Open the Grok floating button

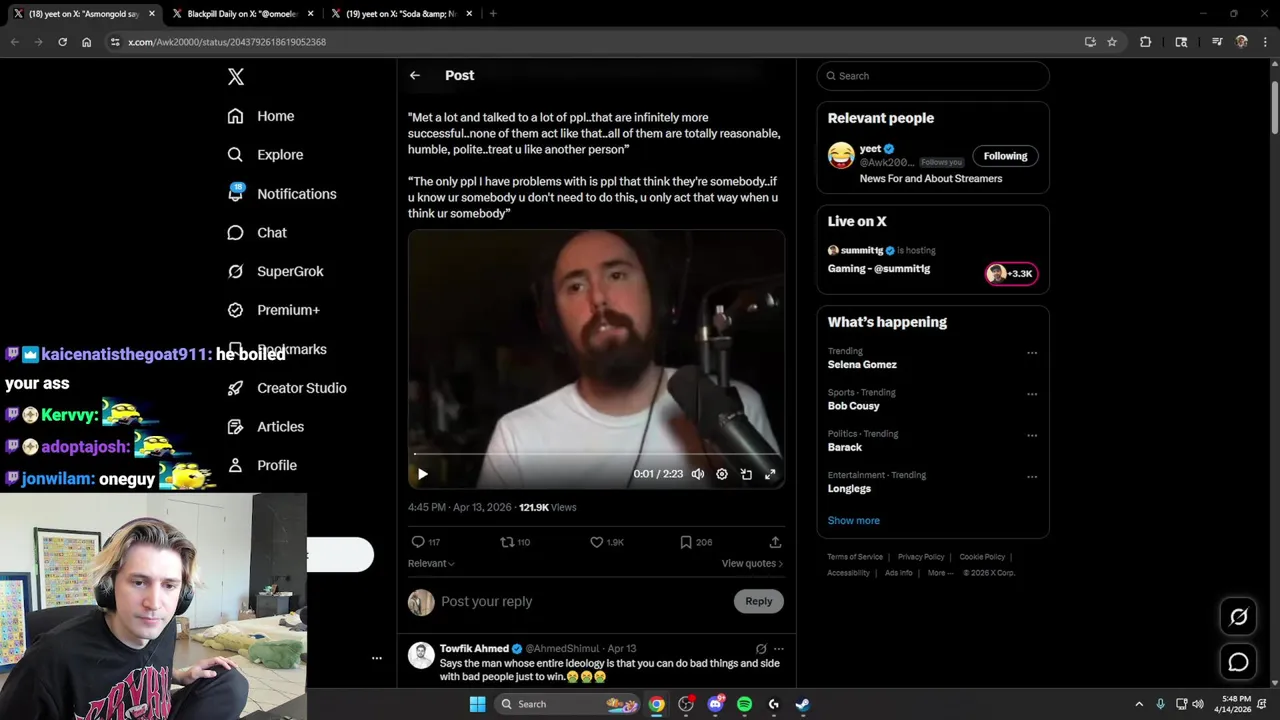click(1238, 617)
